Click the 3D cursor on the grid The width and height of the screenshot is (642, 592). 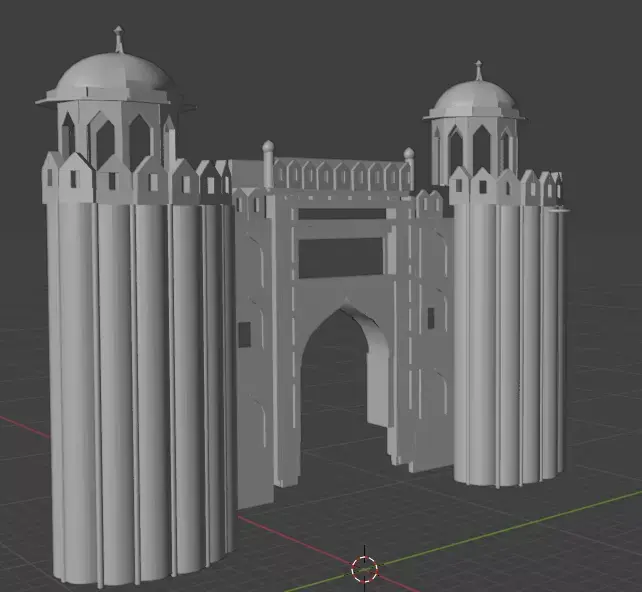[x=364, y=569]
